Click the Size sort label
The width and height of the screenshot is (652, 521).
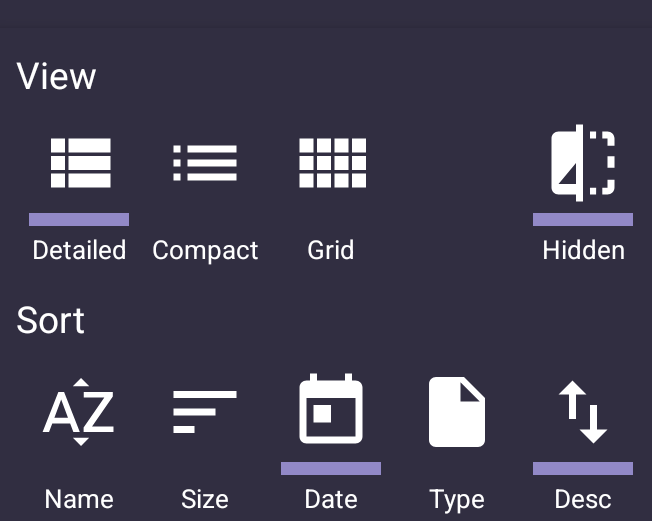(x=205, y=499)
